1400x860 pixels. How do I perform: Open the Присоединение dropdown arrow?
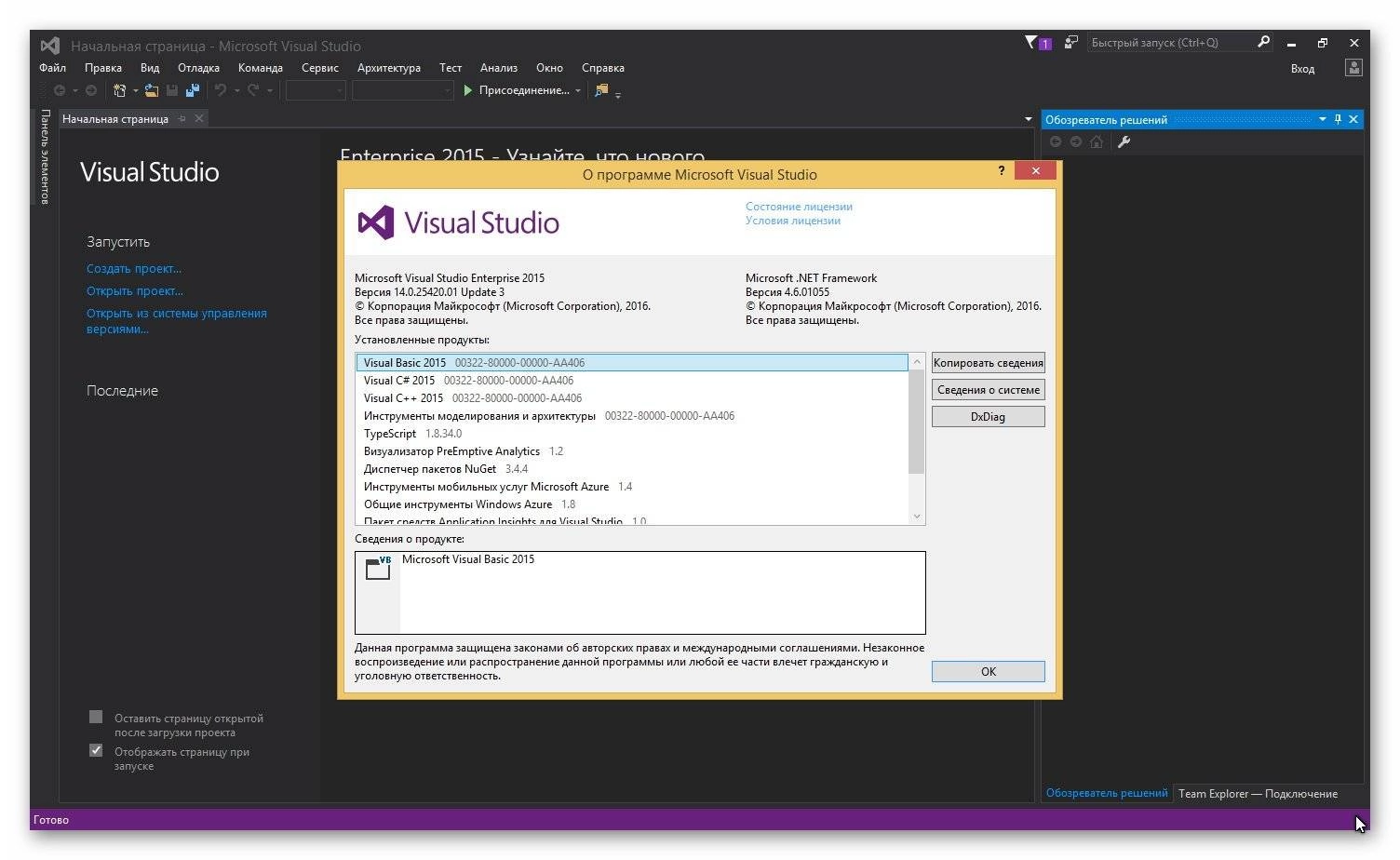coord(578,90)
